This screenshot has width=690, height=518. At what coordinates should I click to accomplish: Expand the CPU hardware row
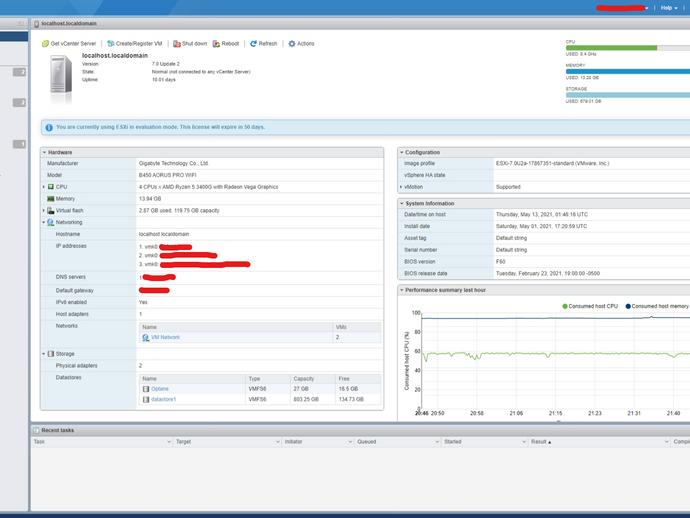click(44, 187)
